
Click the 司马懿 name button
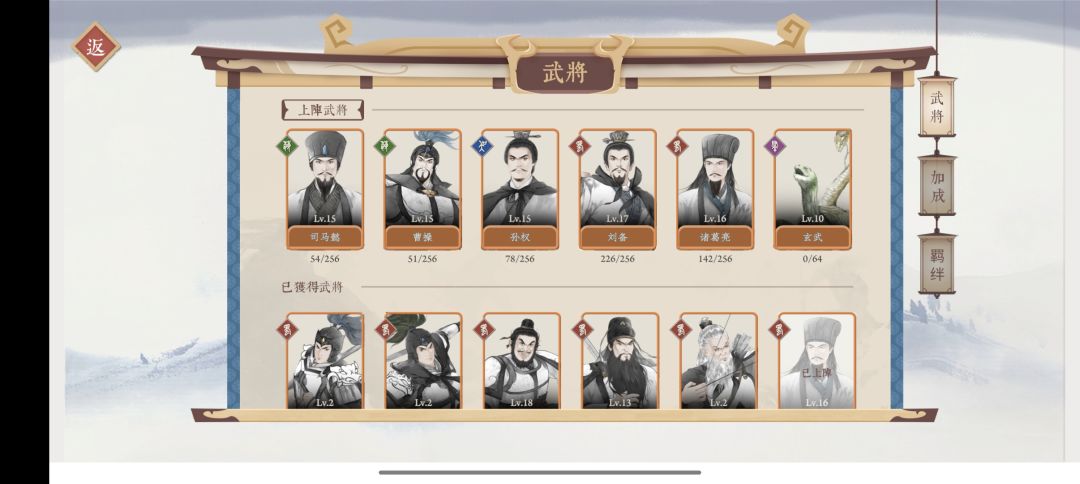pos(325,238)
